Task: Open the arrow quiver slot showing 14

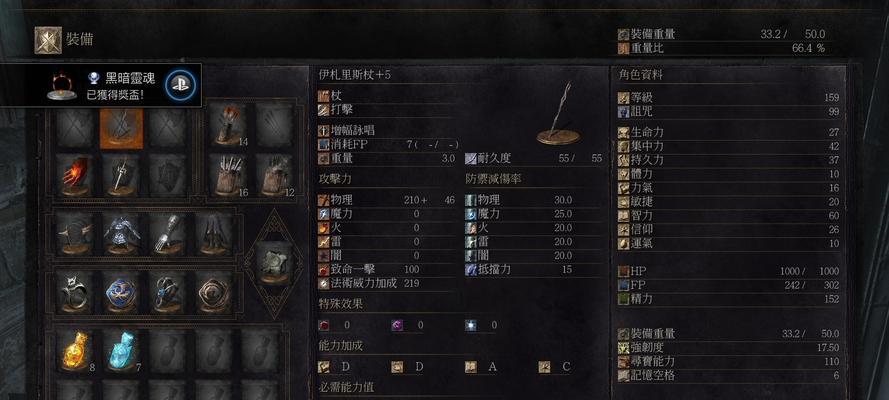Action: 228,125
